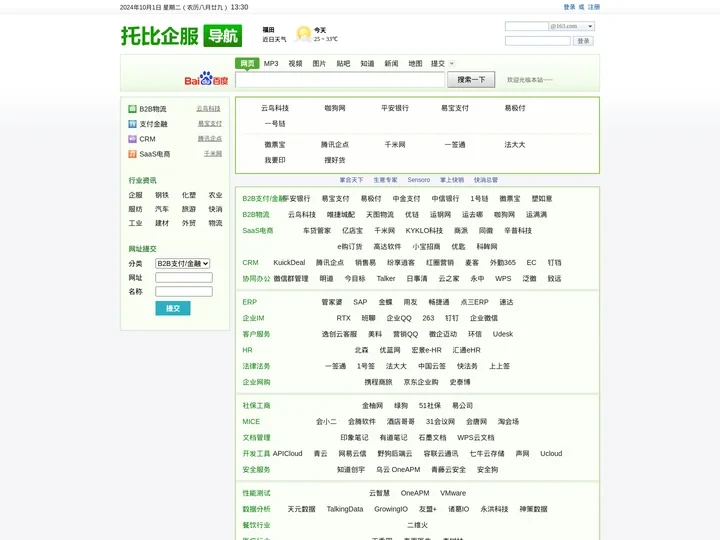Open the 搜好货 link in the top box
Viewport: 720px width, 540px height.
(335, 160)
